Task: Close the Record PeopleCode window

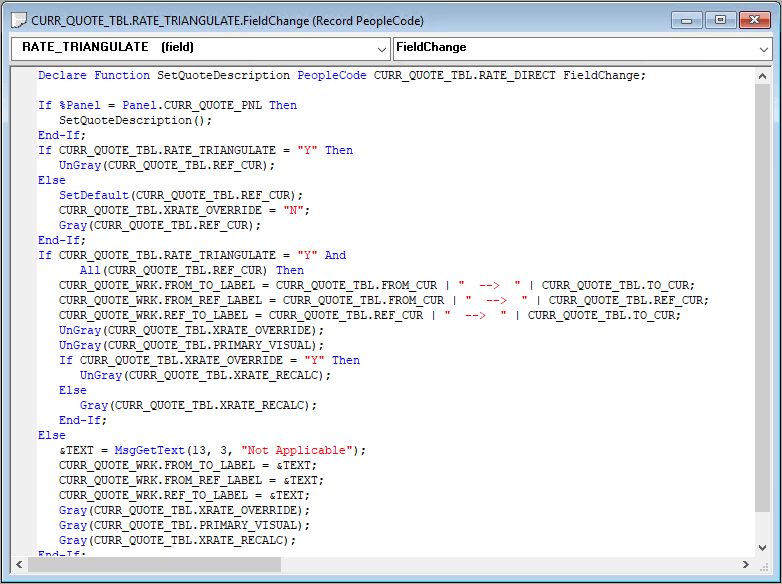Action: point(755,20)
